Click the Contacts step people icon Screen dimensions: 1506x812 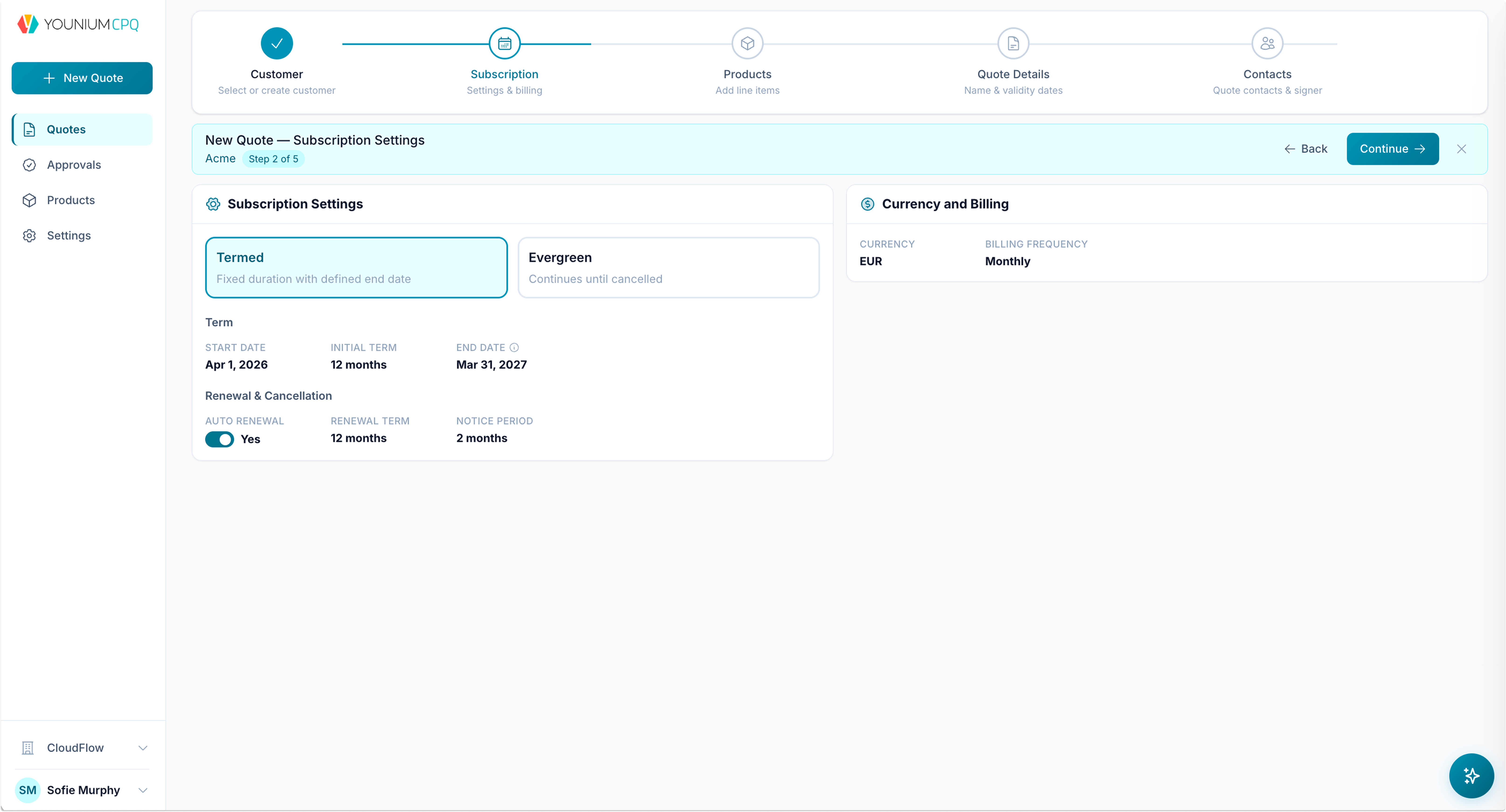point(1267,43)
